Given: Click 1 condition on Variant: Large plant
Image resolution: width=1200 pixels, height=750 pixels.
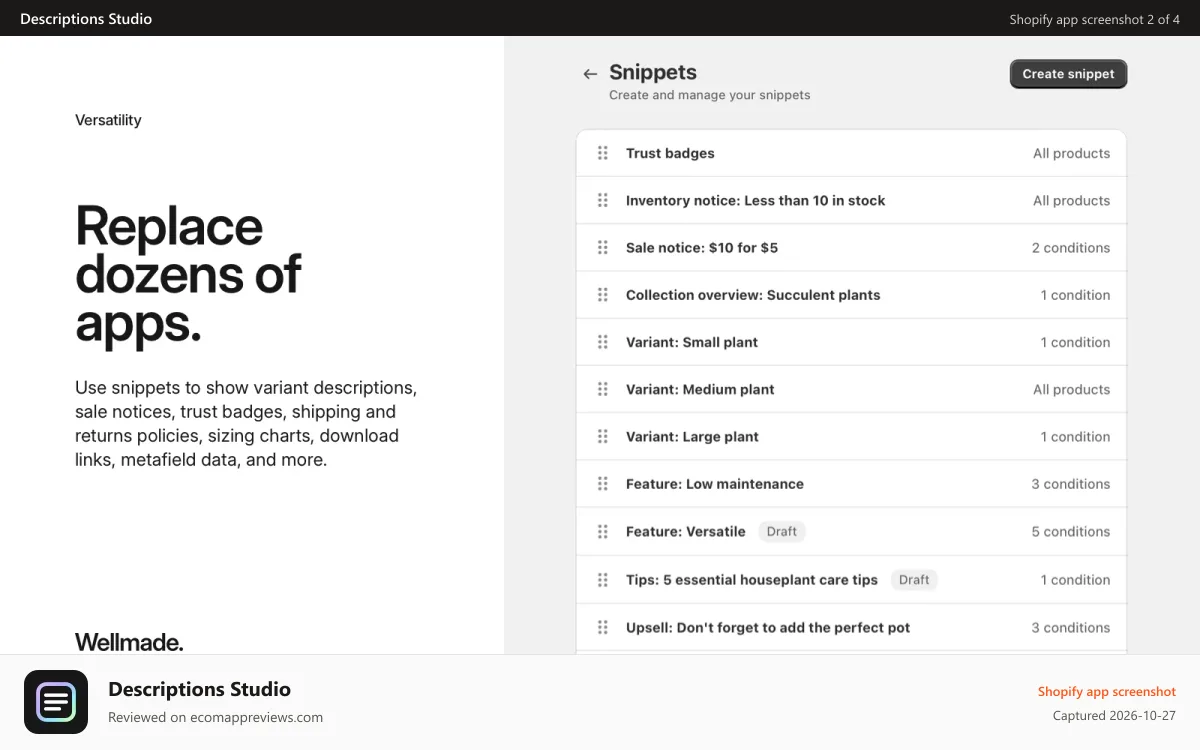Looking at the screenshot, I should (1075, 436).
